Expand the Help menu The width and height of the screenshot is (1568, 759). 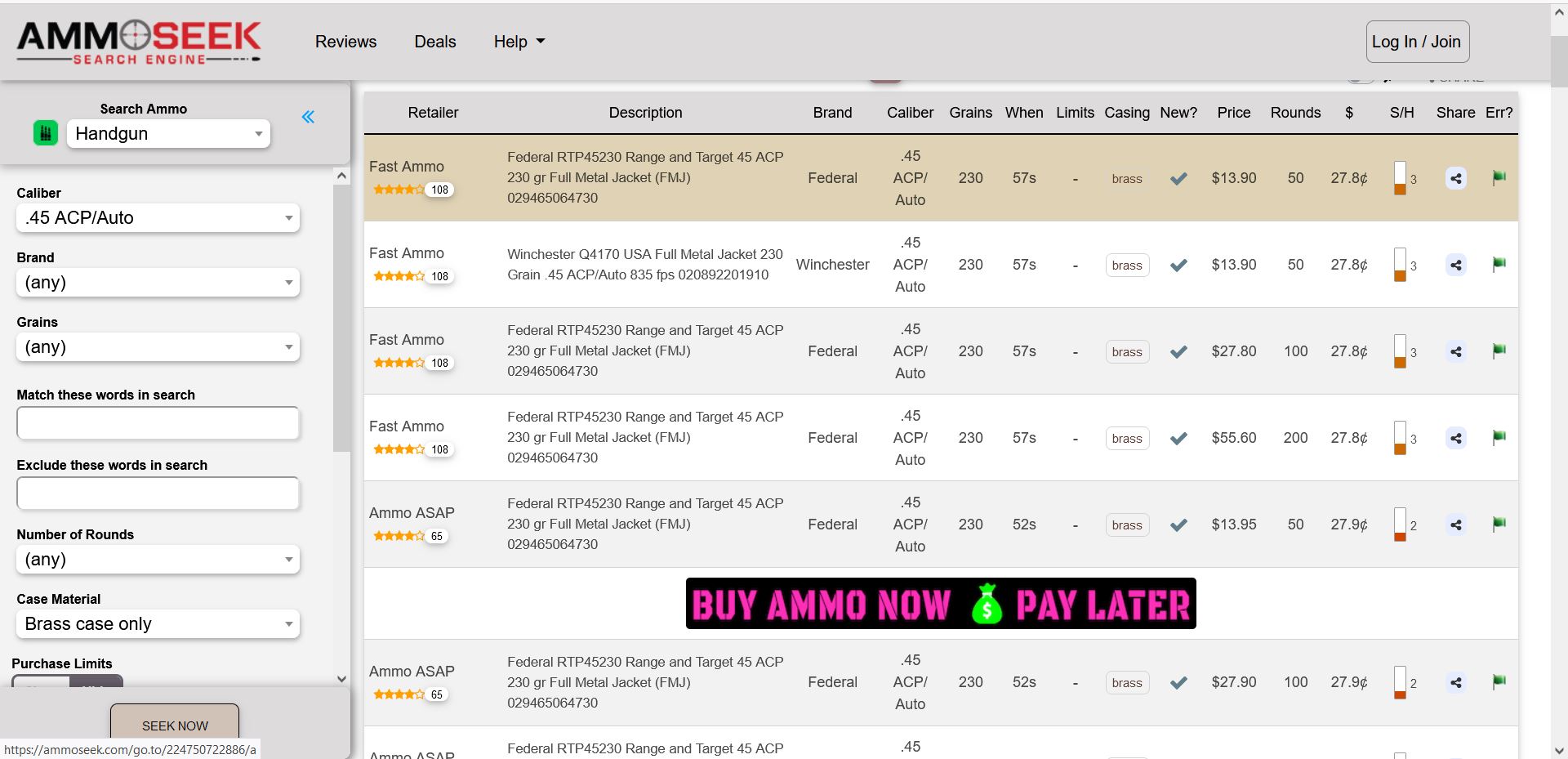[x=519, y=42]
